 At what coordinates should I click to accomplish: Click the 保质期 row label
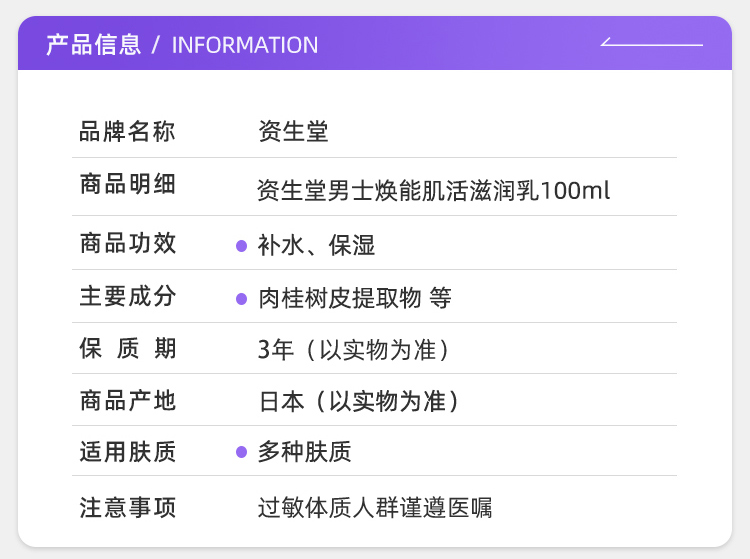[x=127, y=348]
